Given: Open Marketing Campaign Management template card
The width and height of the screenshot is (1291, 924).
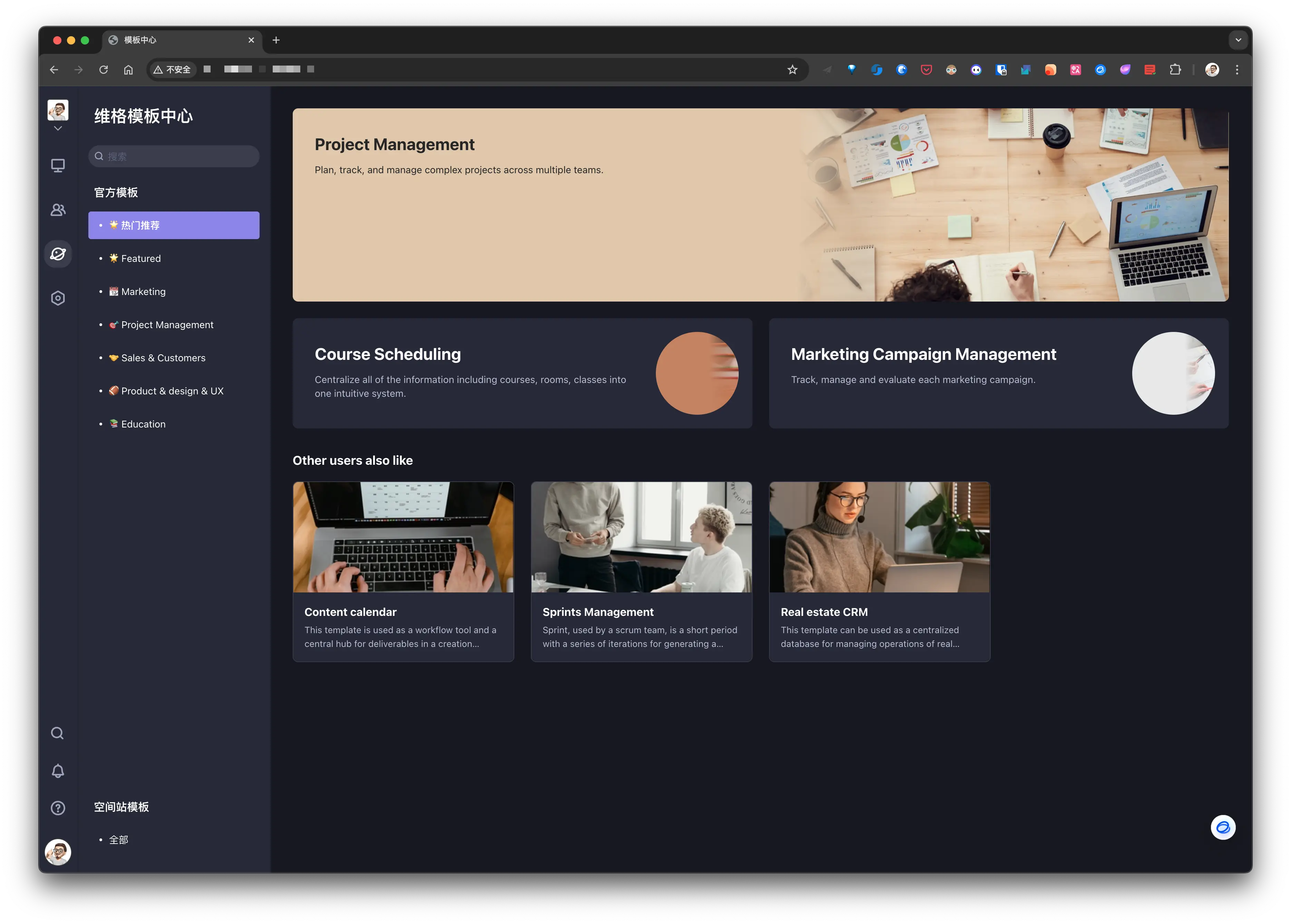Looking at the screenshot, I should [998, 373].
